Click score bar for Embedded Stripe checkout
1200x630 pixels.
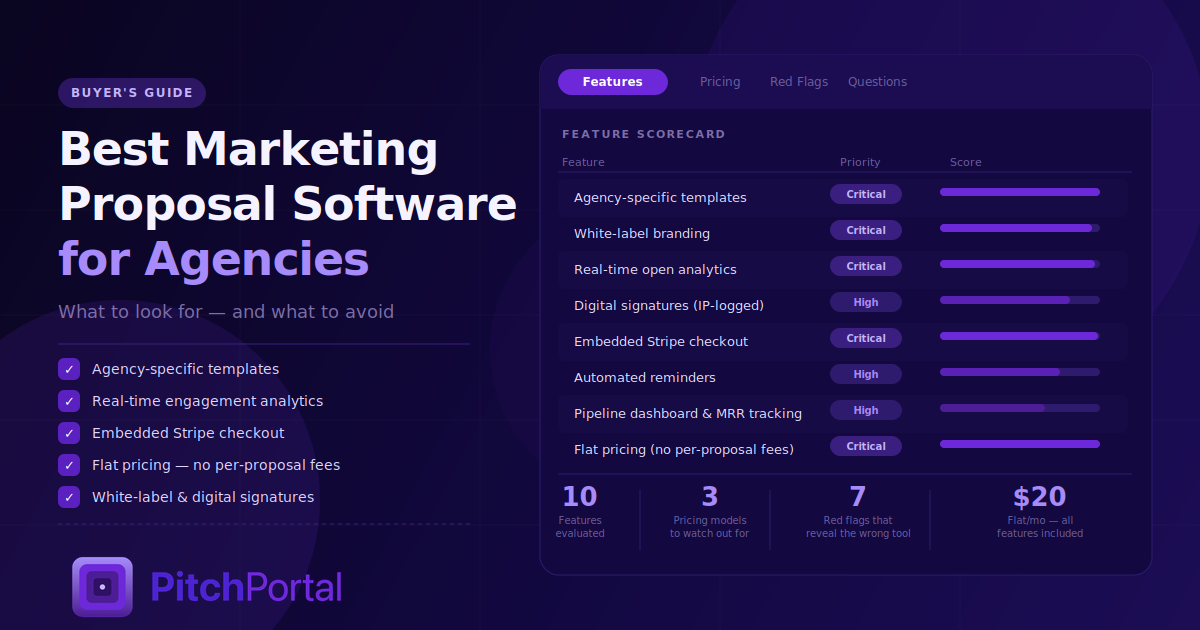point(1020,336)
